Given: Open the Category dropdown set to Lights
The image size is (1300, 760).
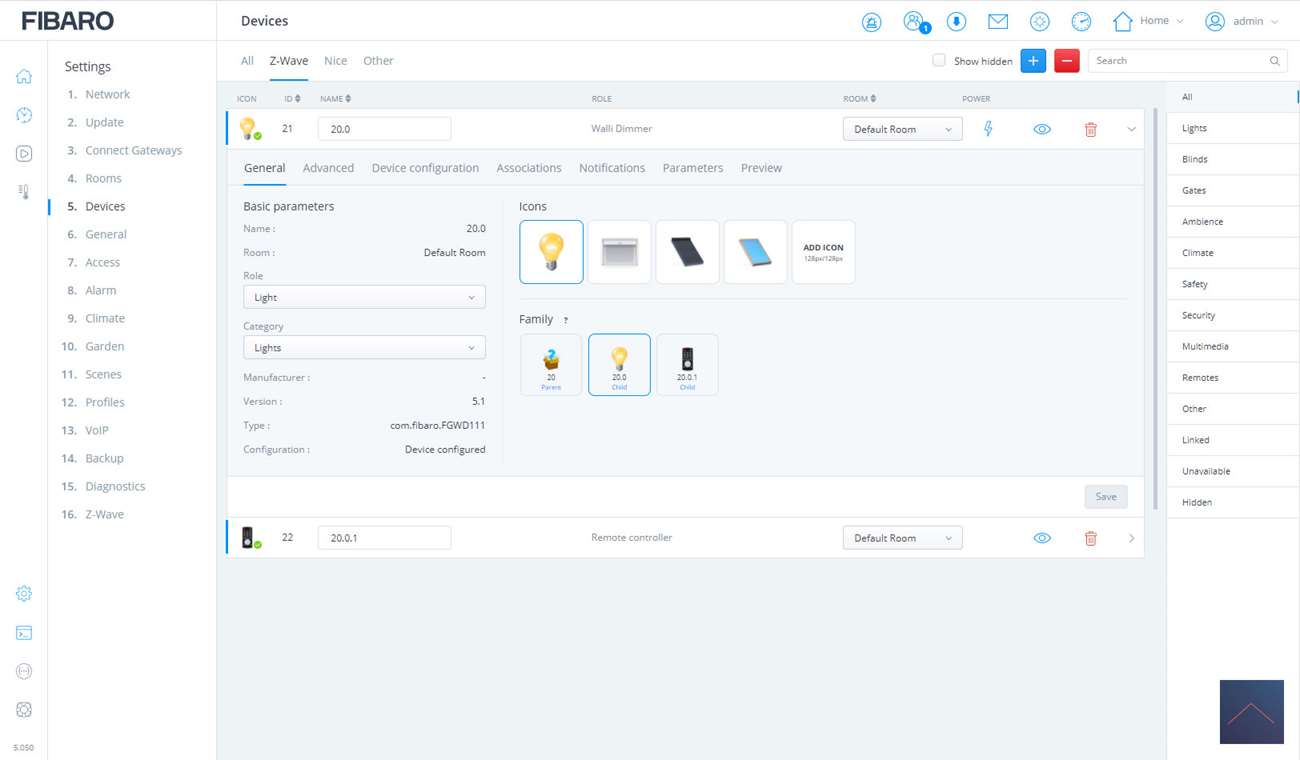Looking at the screenshot, I should point(364,348).
